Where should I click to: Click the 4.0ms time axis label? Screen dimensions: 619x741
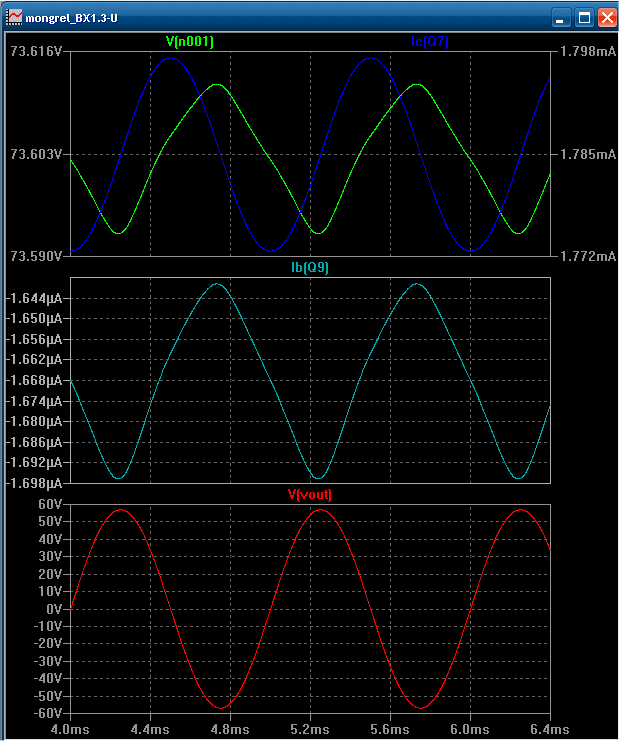[x=70, y=730]
